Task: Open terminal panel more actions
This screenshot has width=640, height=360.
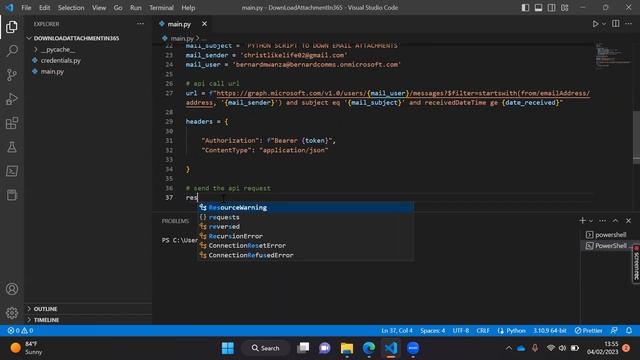Action: click(602, 220)
